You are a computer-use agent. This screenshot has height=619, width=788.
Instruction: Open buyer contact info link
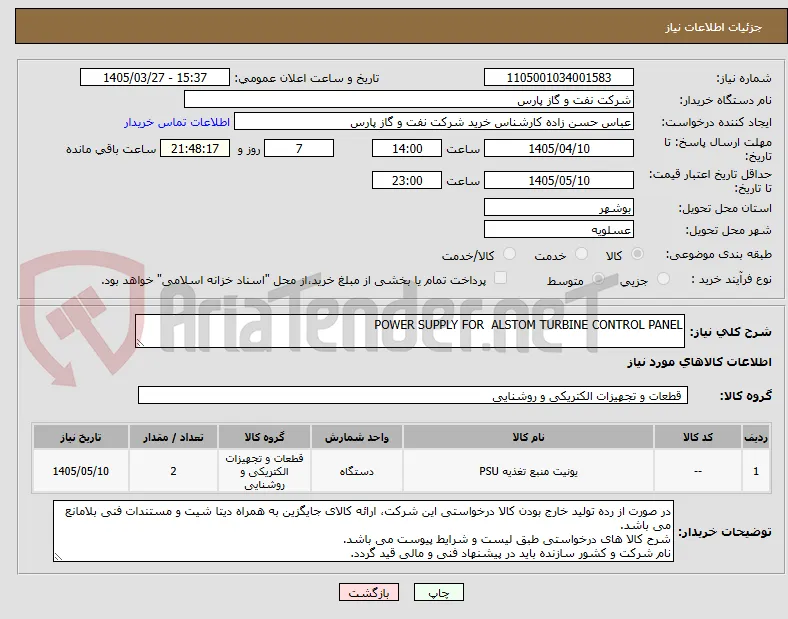177,122
